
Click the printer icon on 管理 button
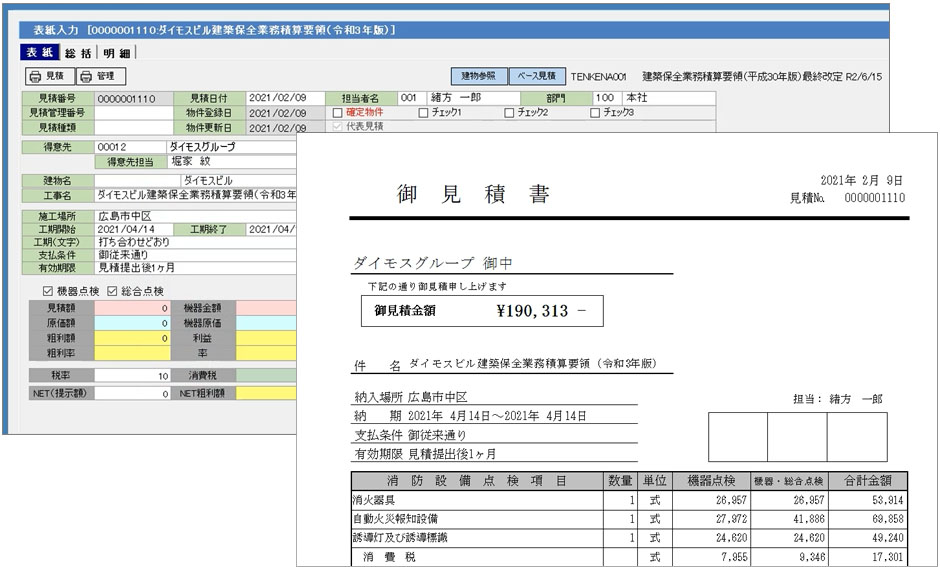(x=86, y=76)
